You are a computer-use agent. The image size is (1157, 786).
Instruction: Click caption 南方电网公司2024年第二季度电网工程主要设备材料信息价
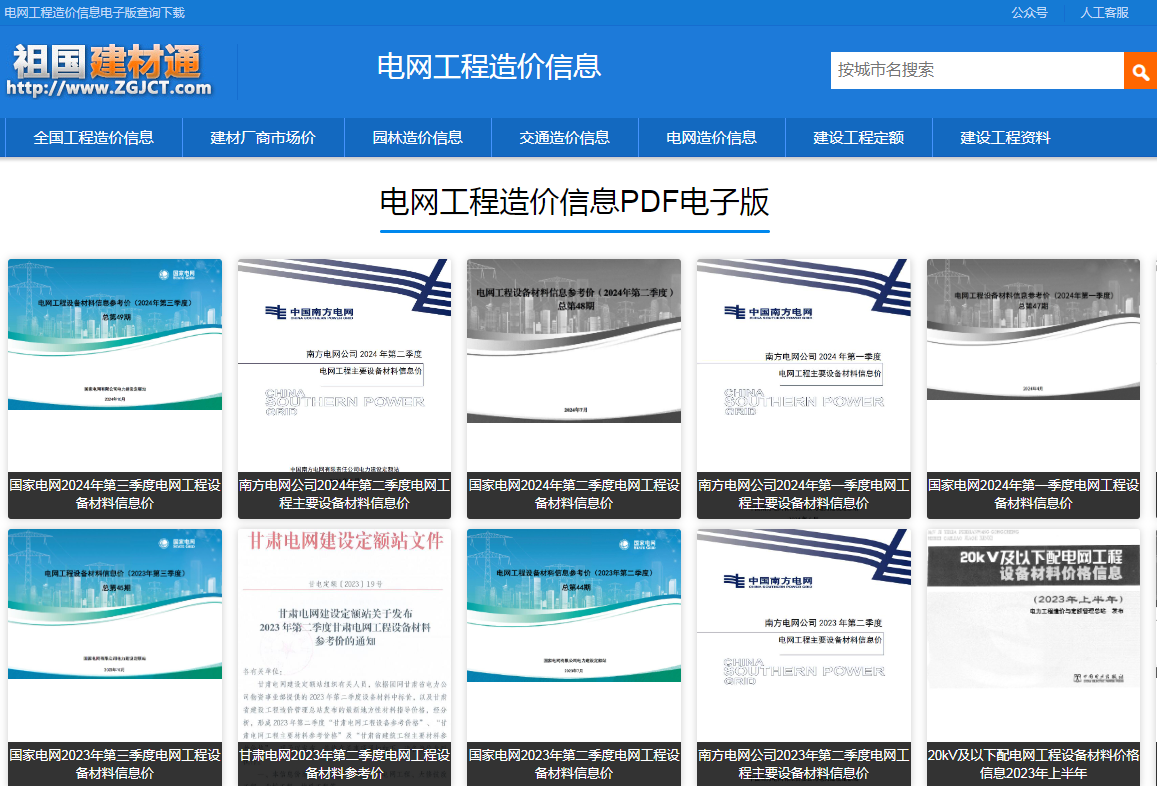pyautogui.click(x=345, y=494)
